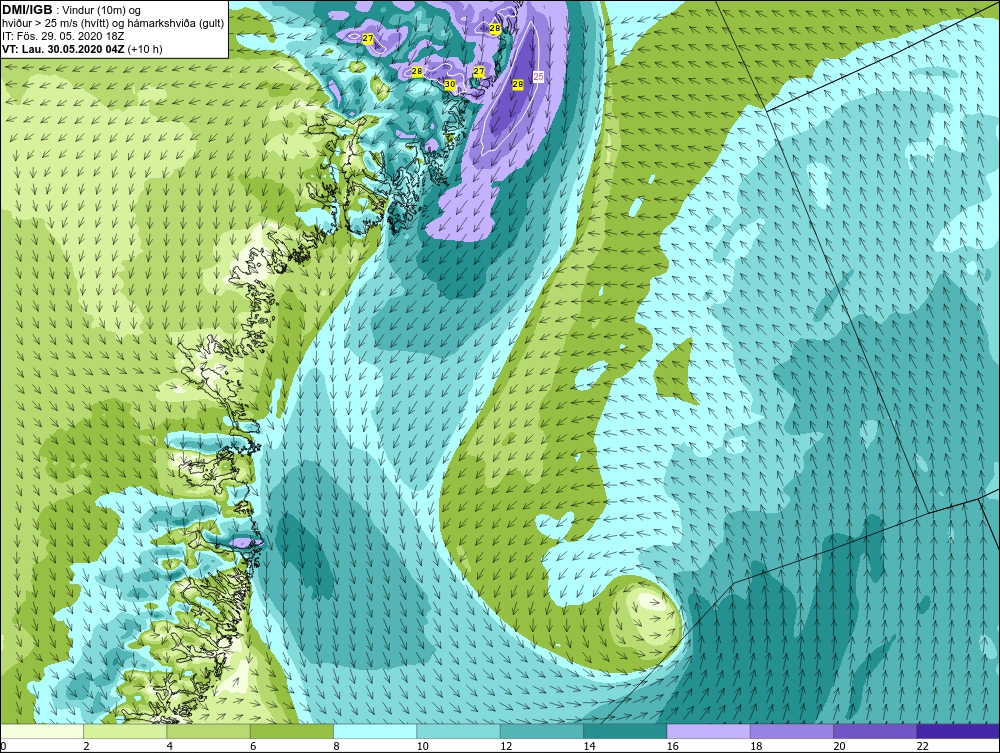Click the legend scale value 8

click(x=336, y=746)
